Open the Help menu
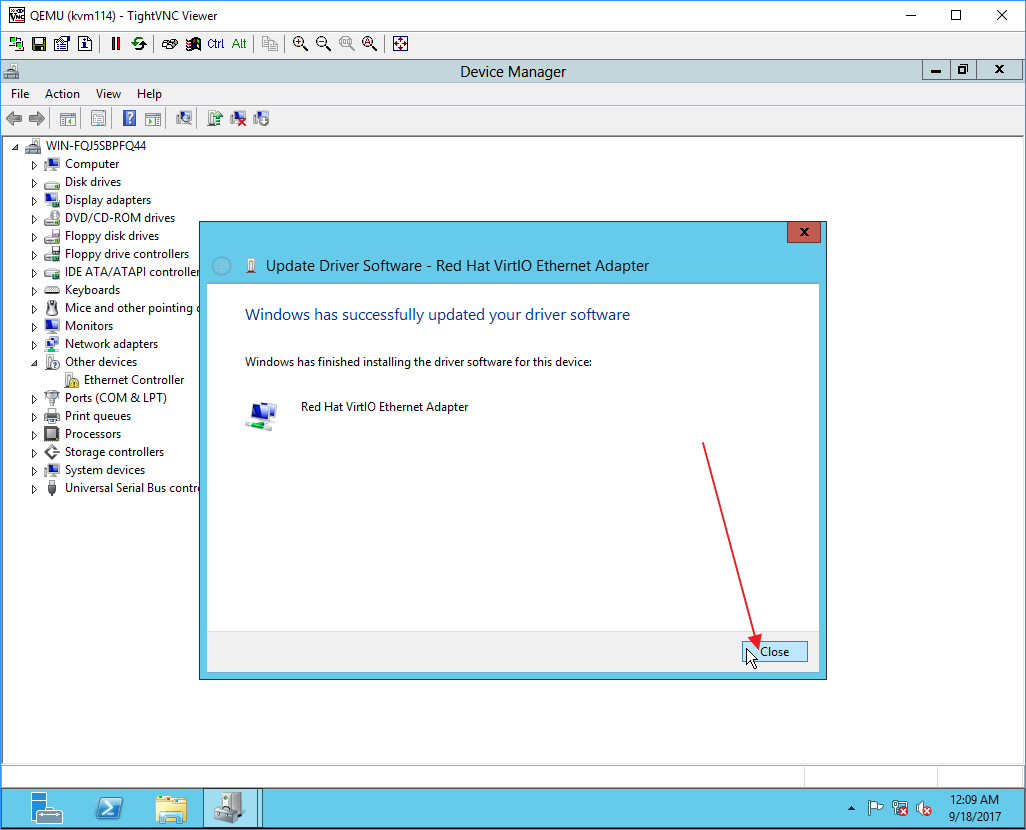1026x830 pixels. point(149,94)
